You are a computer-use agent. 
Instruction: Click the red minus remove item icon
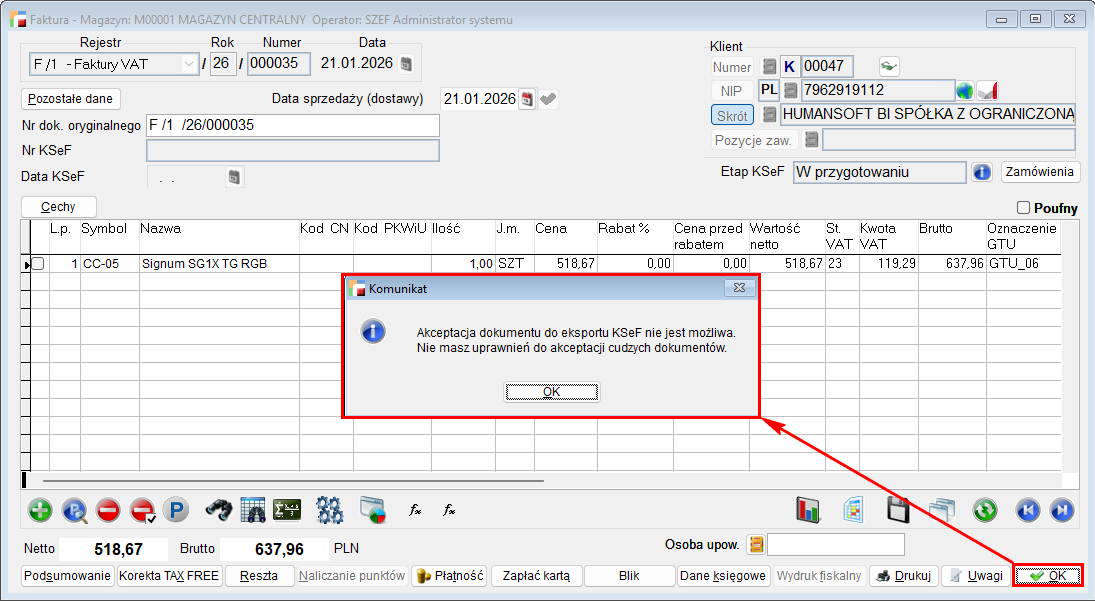(108, 510)
